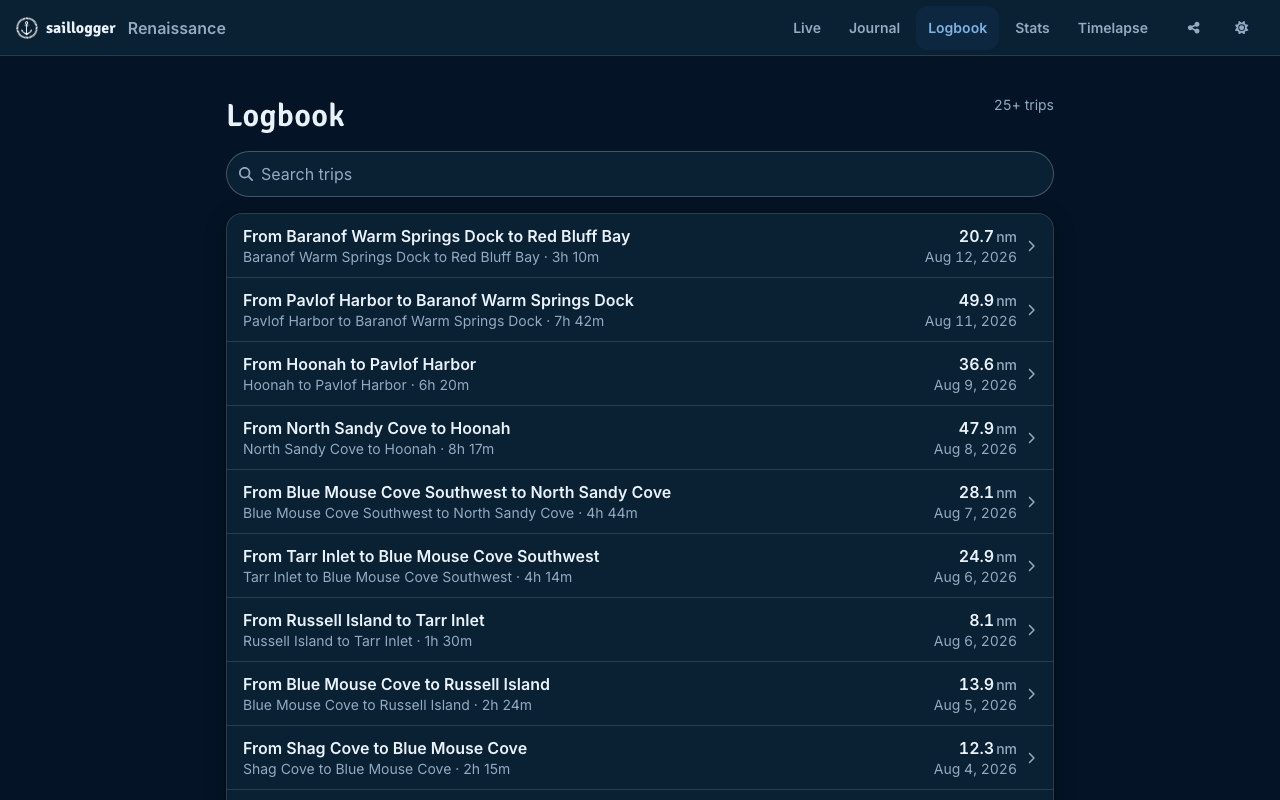
Task: Open the Live tab
Action: tap(807, 28)
